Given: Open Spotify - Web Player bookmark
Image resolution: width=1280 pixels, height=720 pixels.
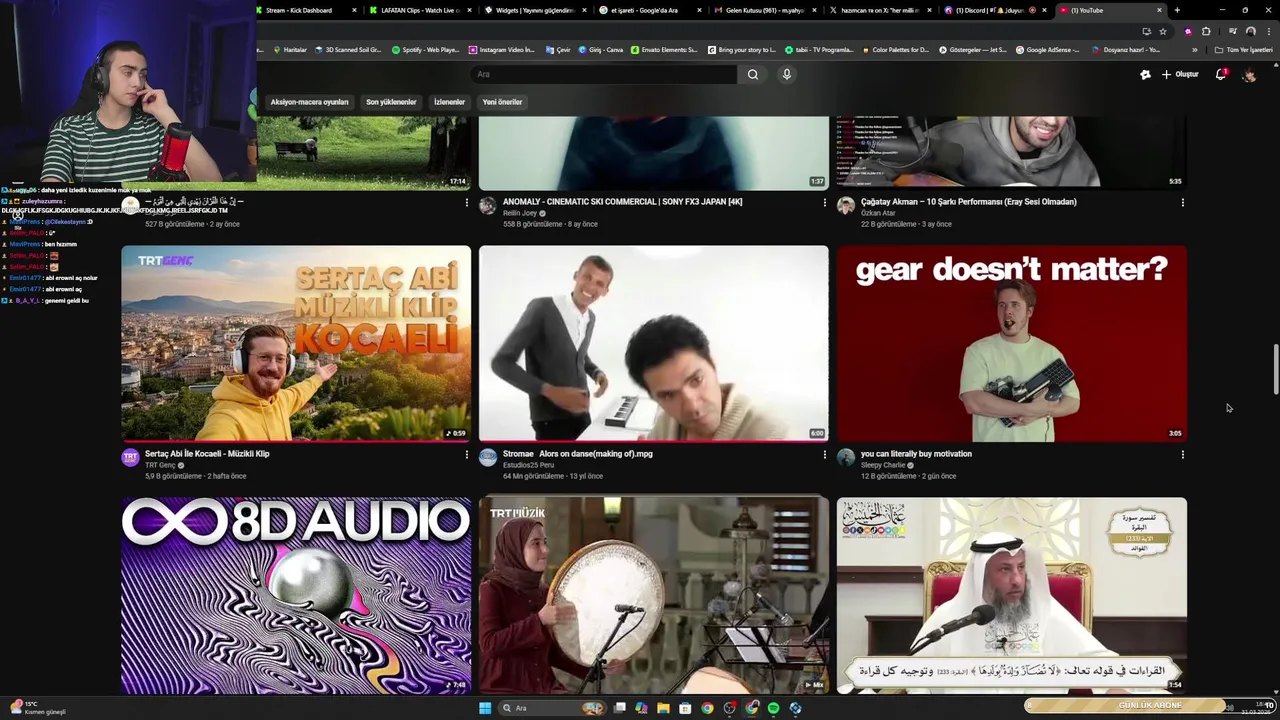Looking at the screenshot, I should tap(425, 49).
